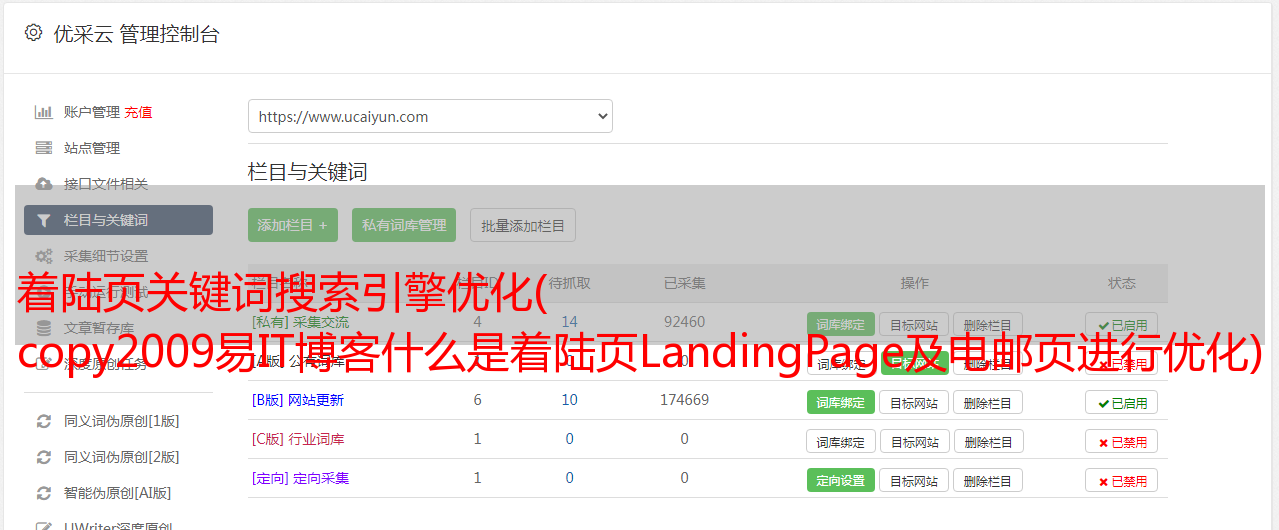The width and height of the screenshot is (1279, 530).
Task: Open 同义词伪原创[2版] sidebar entry
Action: point(122,457)
